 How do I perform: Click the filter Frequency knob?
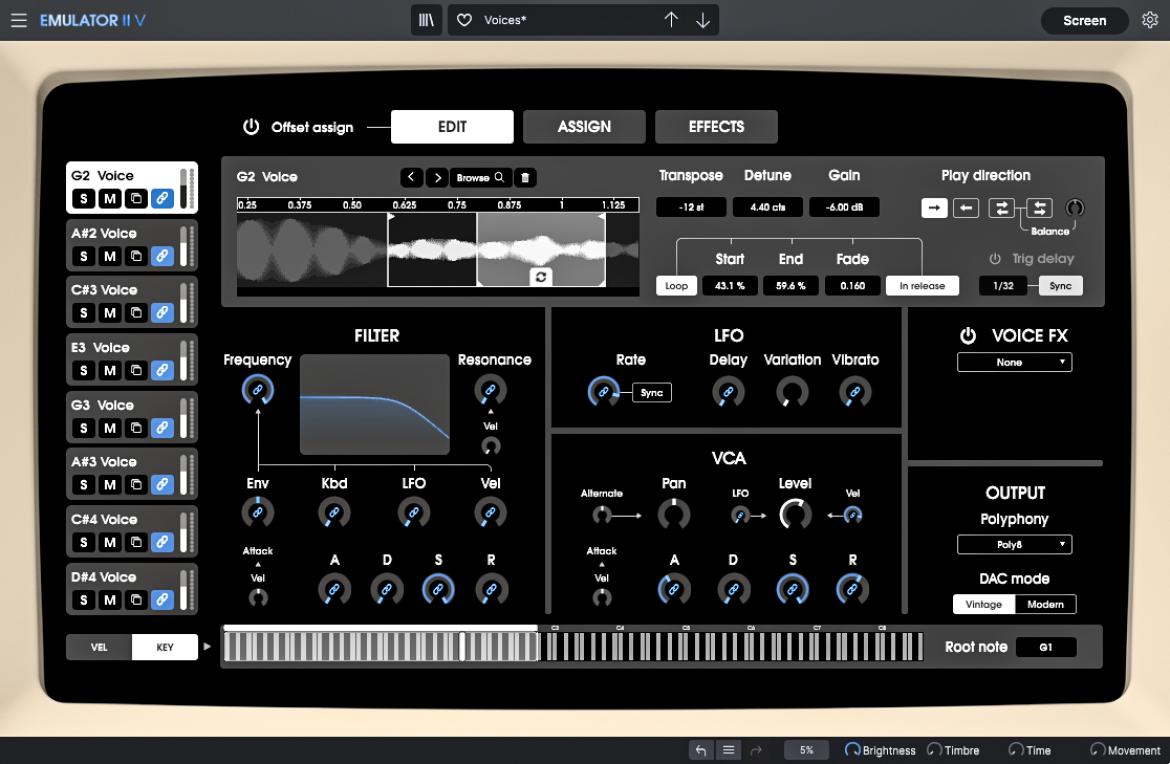(x=257, y=390)
